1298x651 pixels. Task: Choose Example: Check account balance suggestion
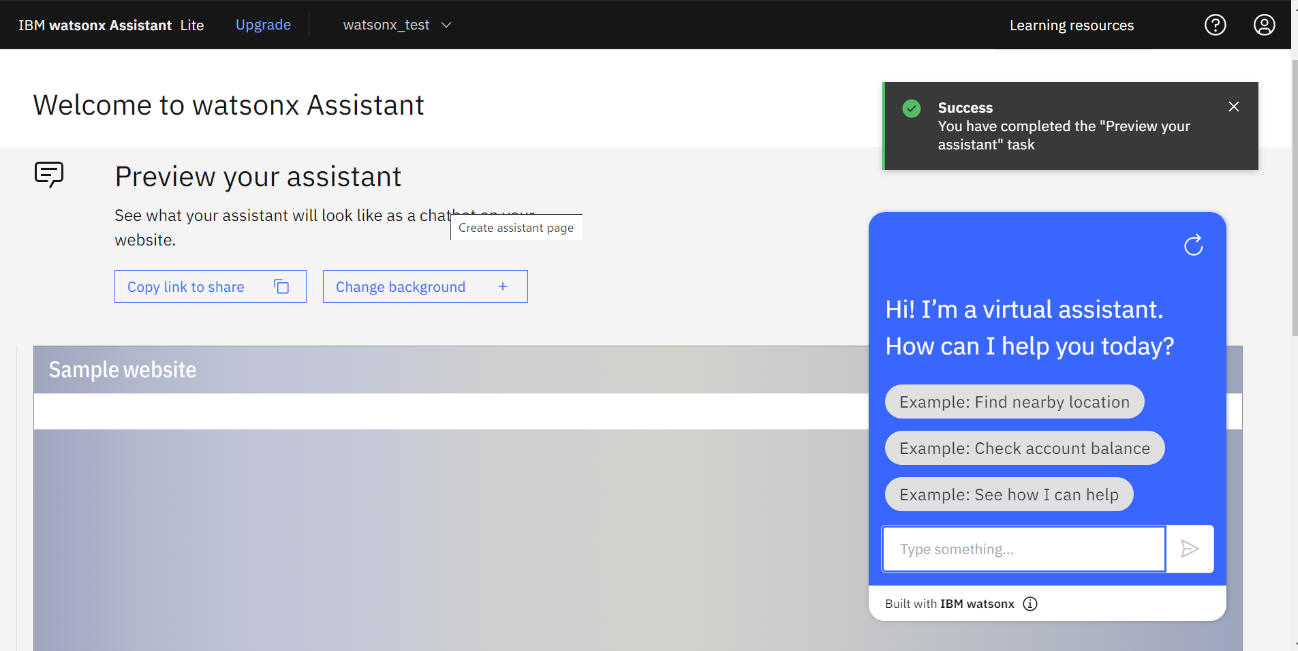pos(1024,448)
